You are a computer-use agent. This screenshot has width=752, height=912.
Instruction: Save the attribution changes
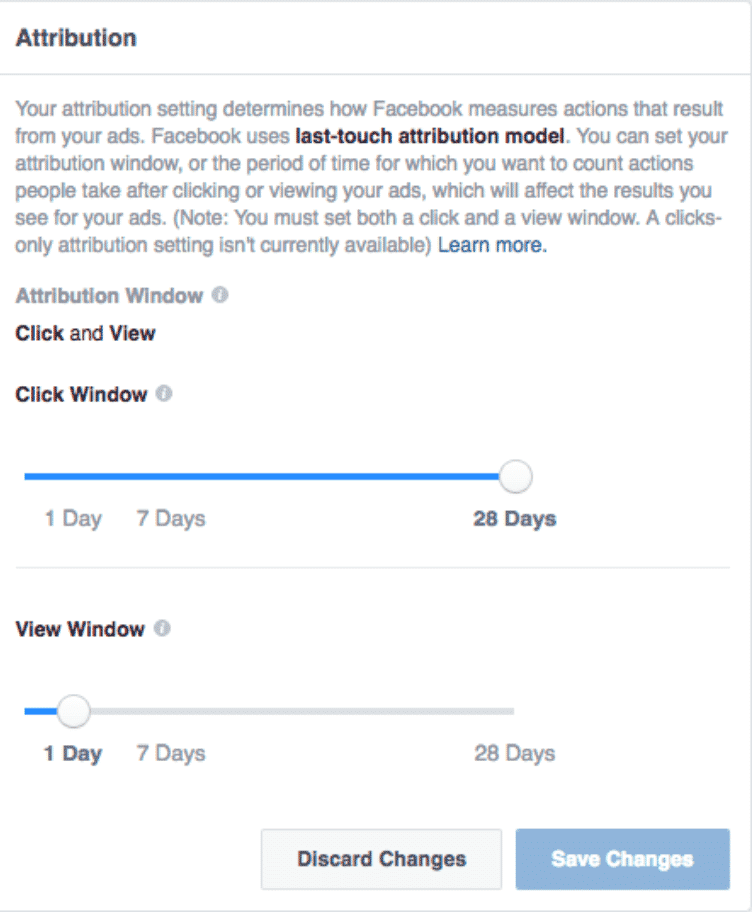[622, 859]
